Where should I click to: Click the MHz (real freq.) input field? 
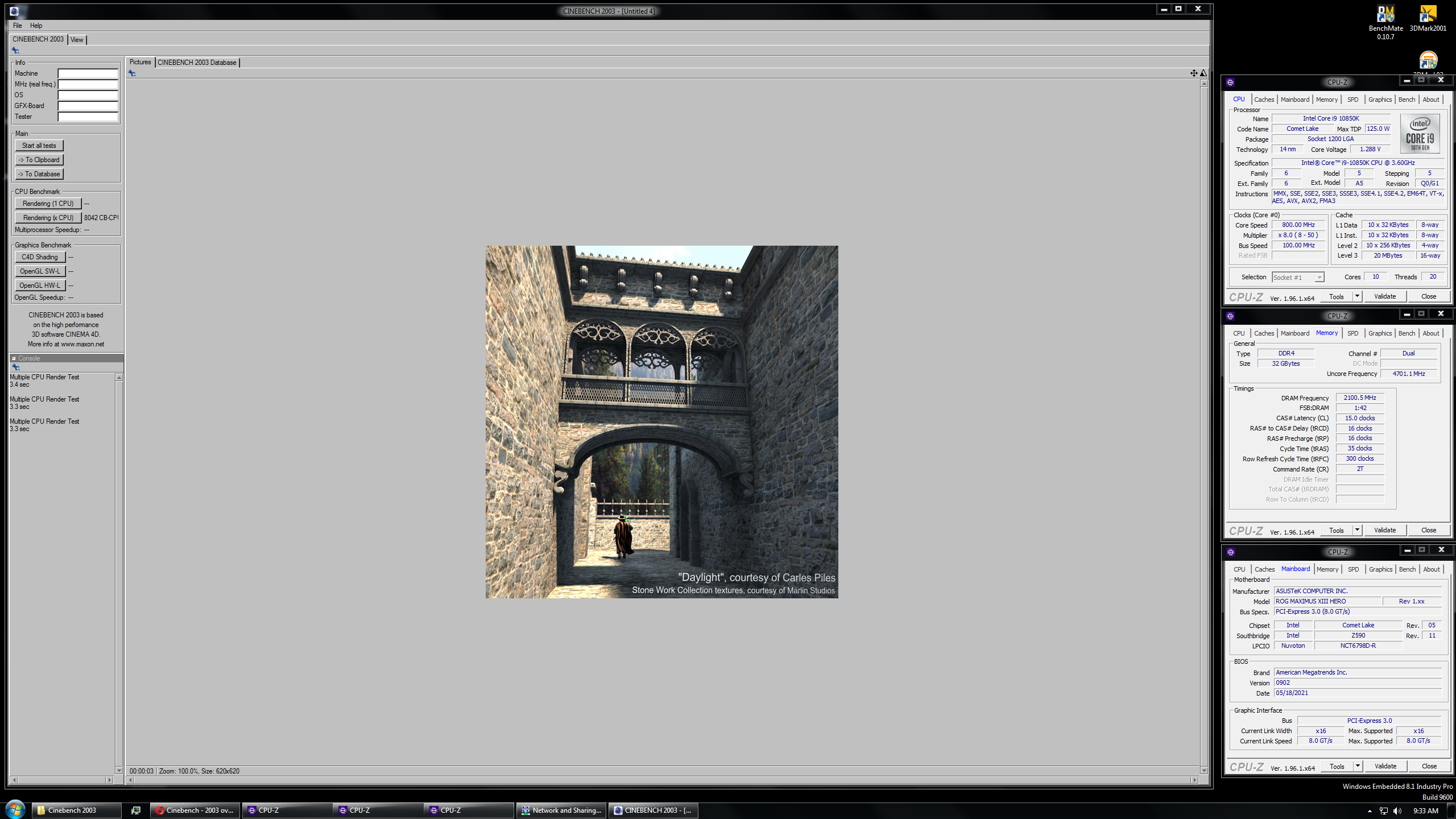(x=88, y=84)
